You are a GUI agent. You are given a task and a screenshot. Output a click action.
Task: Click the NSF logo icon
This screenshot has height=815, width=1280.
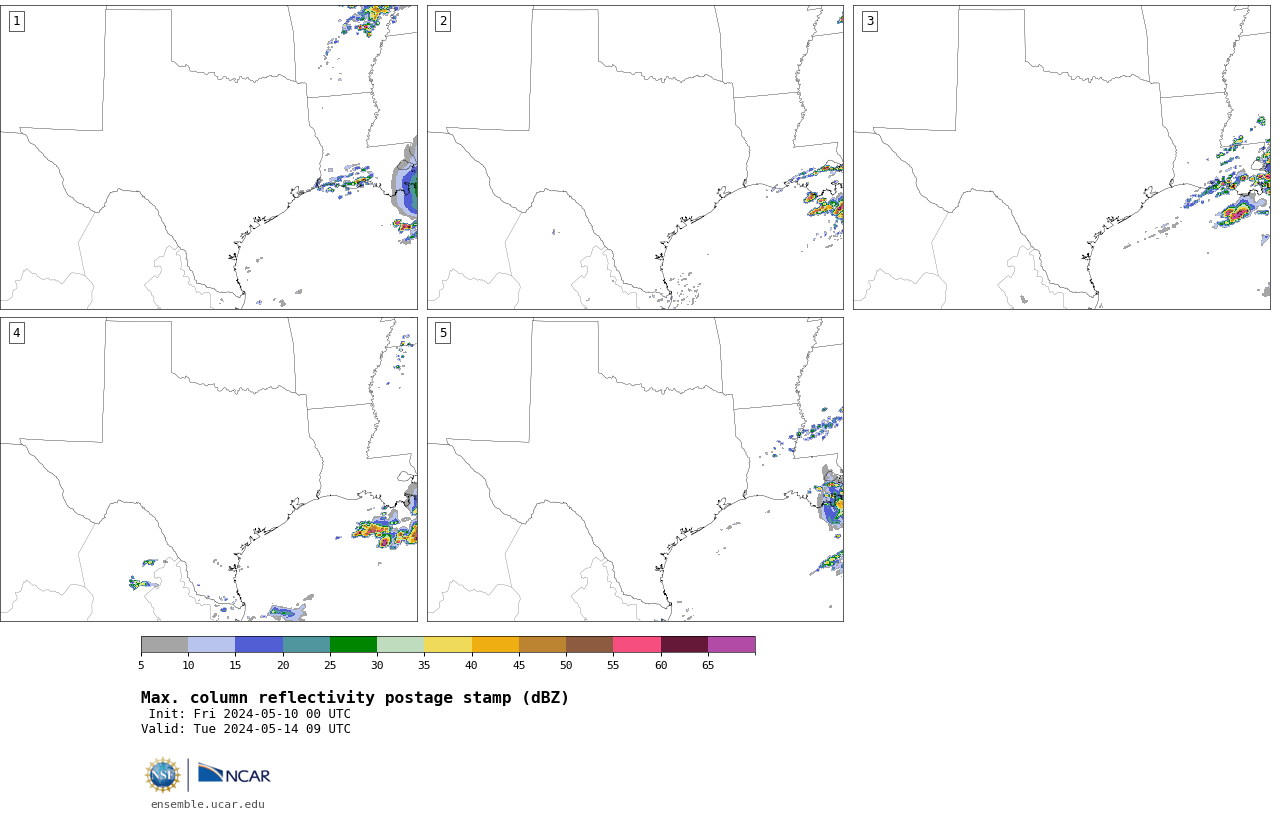click(163, 775)
